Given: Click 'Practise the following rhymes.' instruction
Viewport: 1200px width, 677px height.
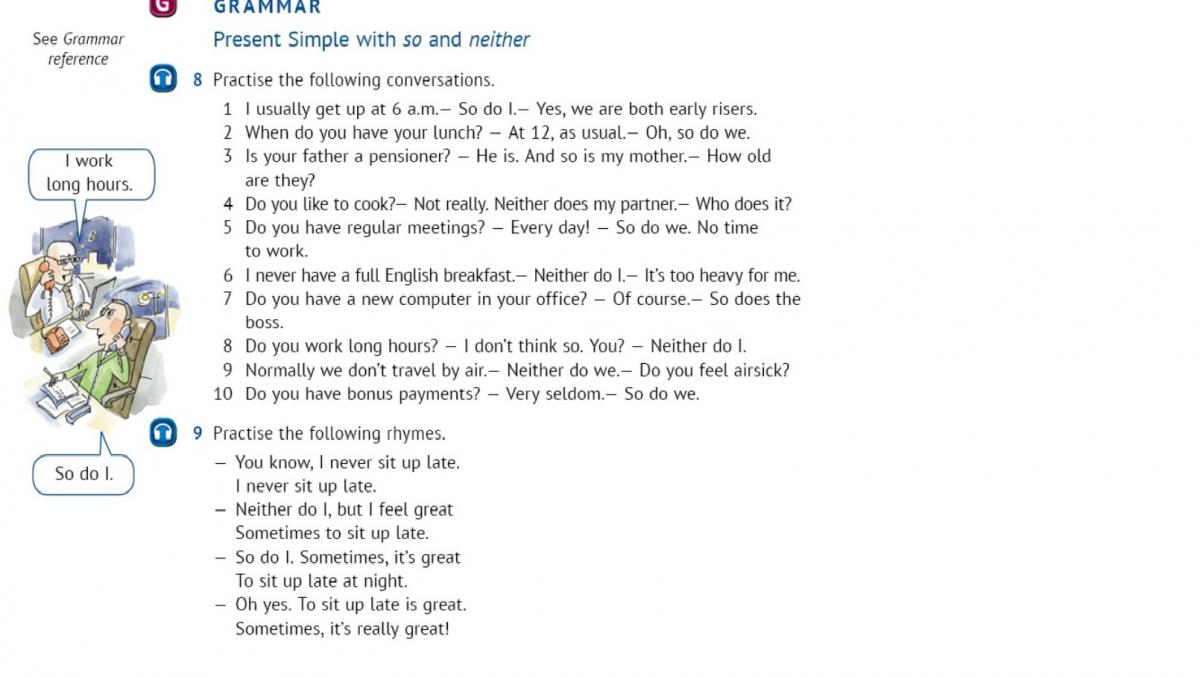Looking at the screenshot, I should pos(329,434).
